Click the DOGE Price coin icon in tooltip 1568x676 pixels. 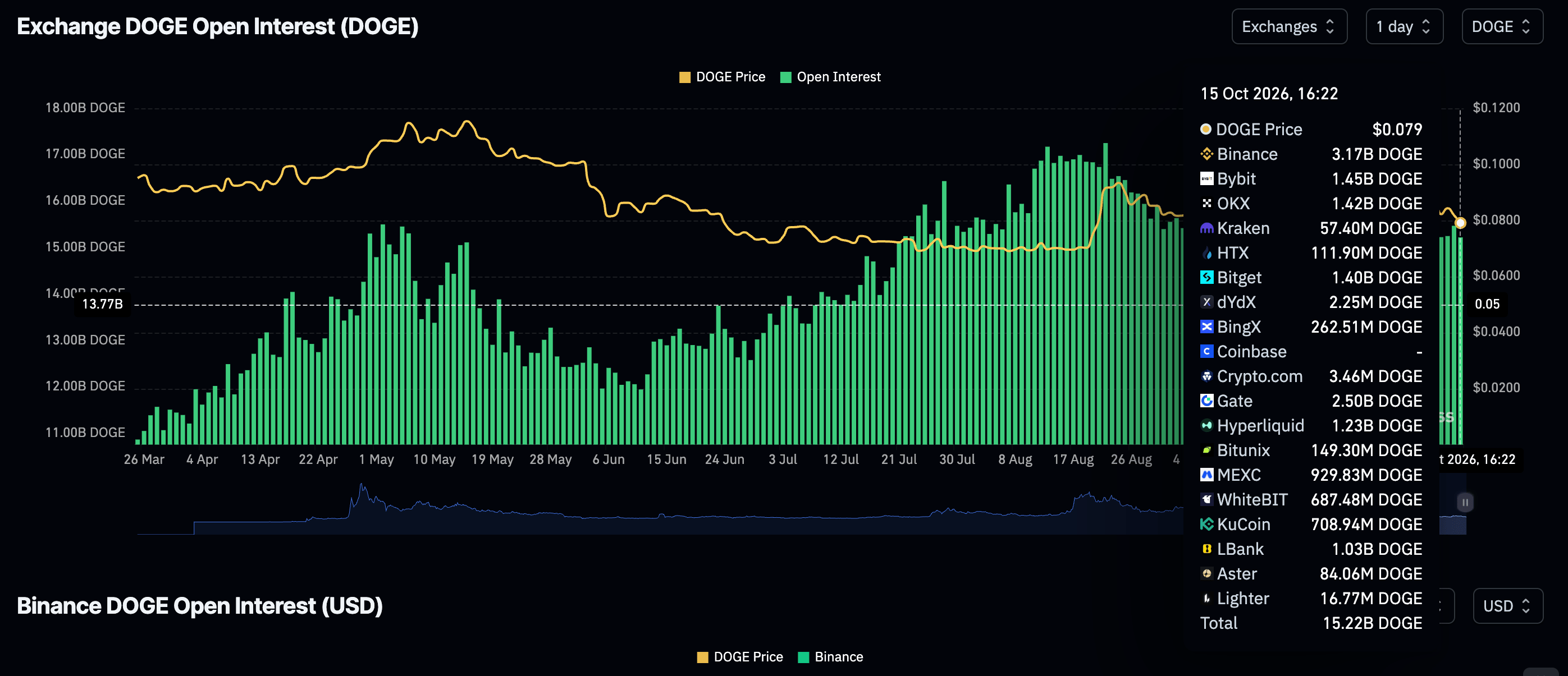[x=1205, y=129]
